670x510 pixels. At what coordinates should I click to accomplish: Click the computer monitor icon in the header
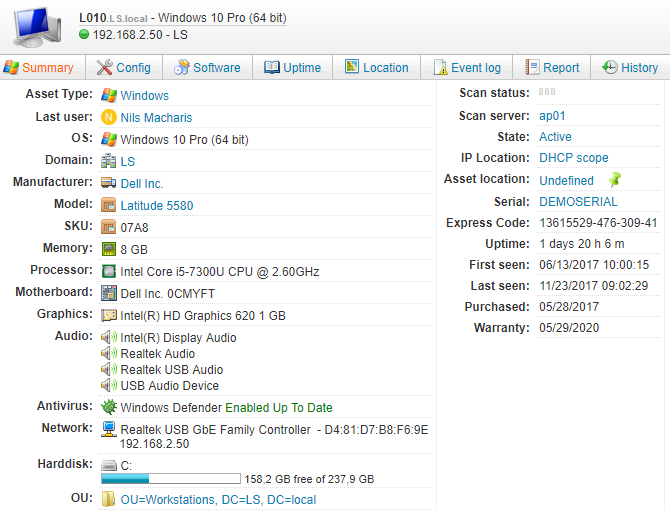[x=38, y=26]
